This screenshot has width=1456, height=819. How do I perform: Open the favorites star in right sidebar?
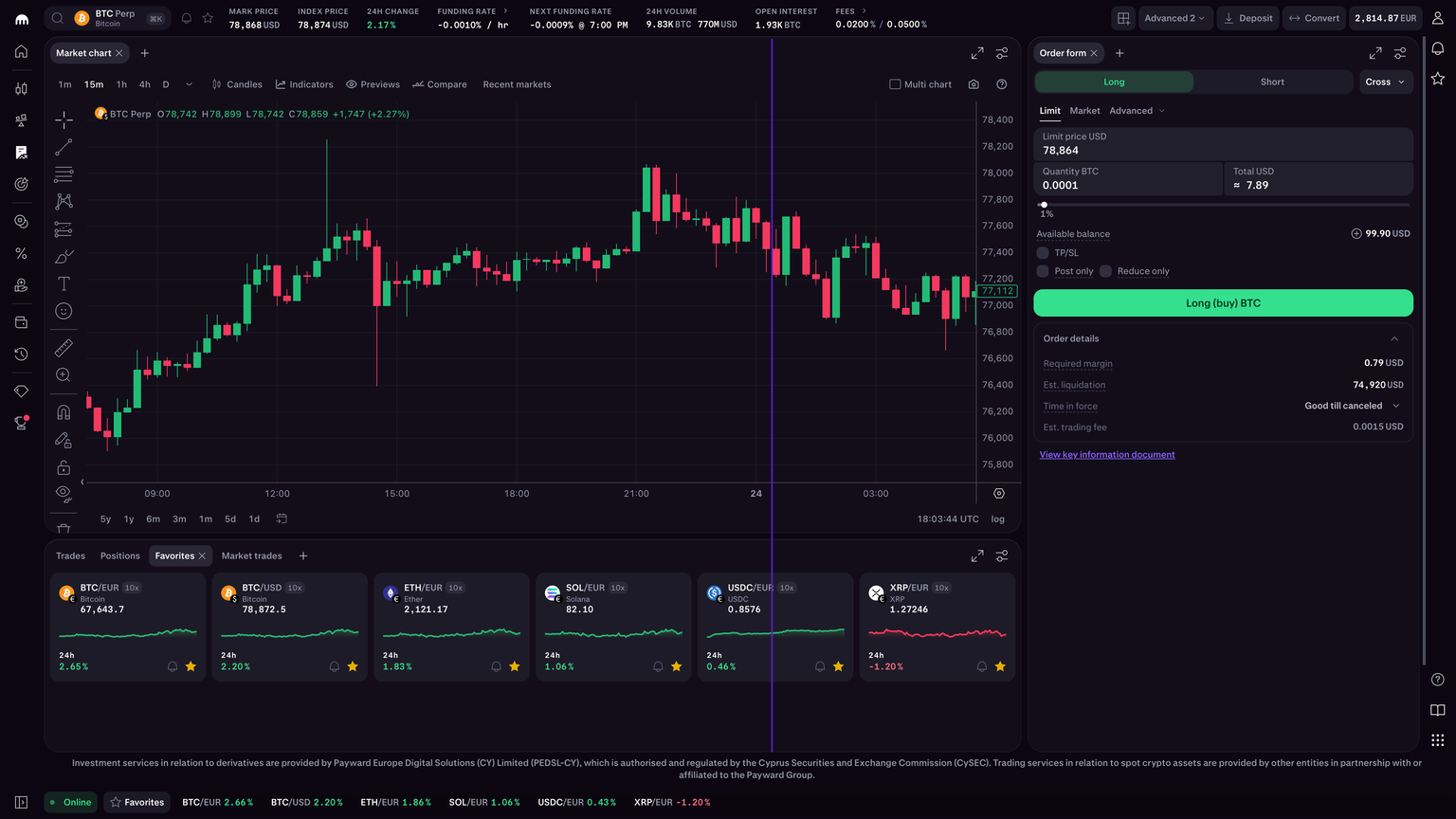pyautogui.click(x=1438, y=78)
